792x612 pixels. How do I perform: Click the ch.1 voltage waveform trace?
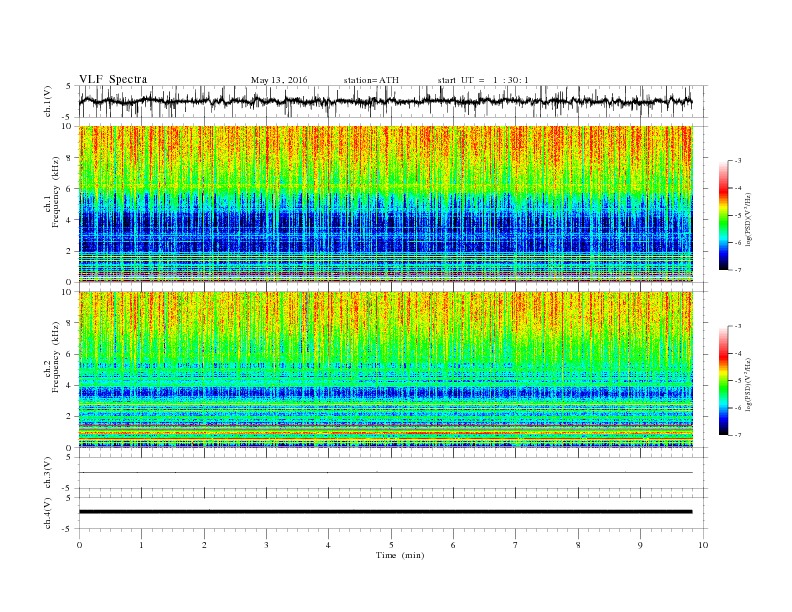pos(385,101)
